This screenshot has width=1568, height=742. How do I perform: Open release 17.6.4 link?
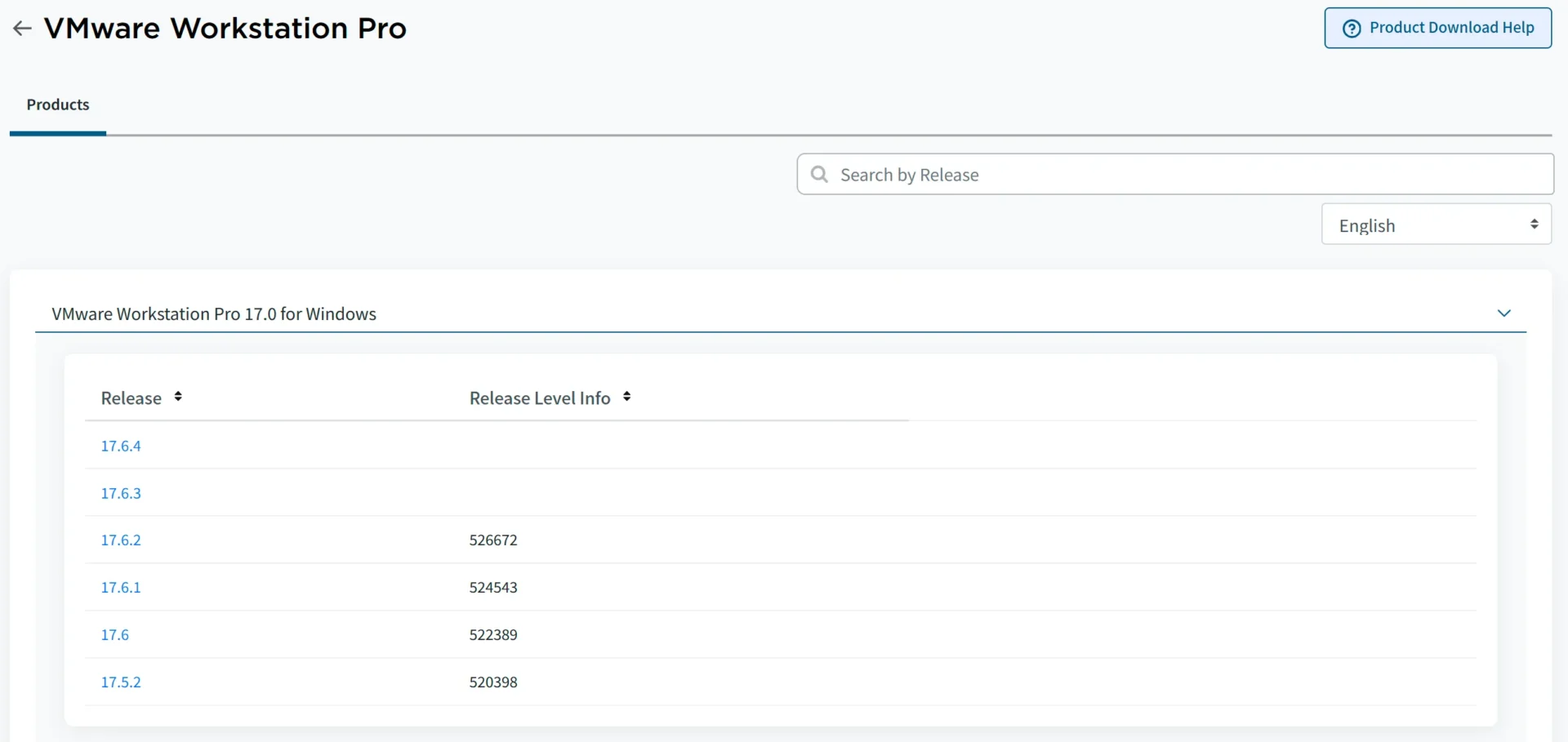point(121,446)
